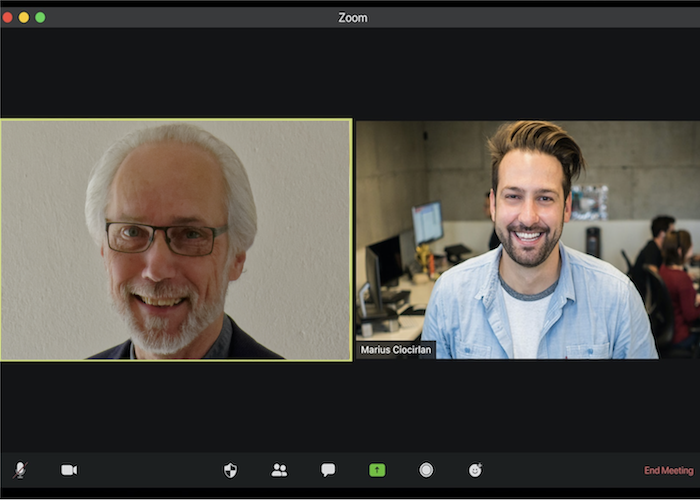Unmute the microphone in the Zoom toolbar
Viewport: 700px width, 500px height.
click(x=20, y=470)
